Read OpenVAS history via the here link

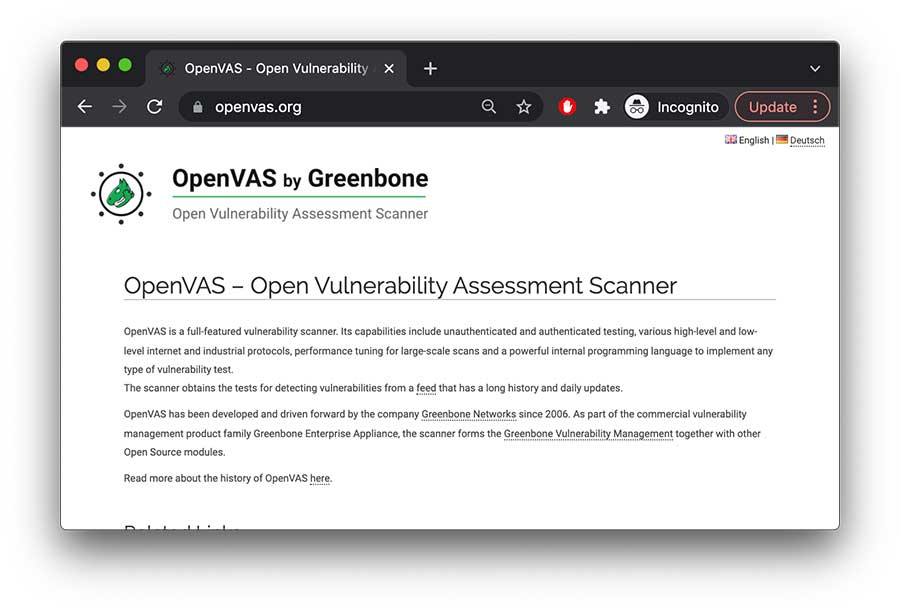pyautogui.click(x=320, y=478)
